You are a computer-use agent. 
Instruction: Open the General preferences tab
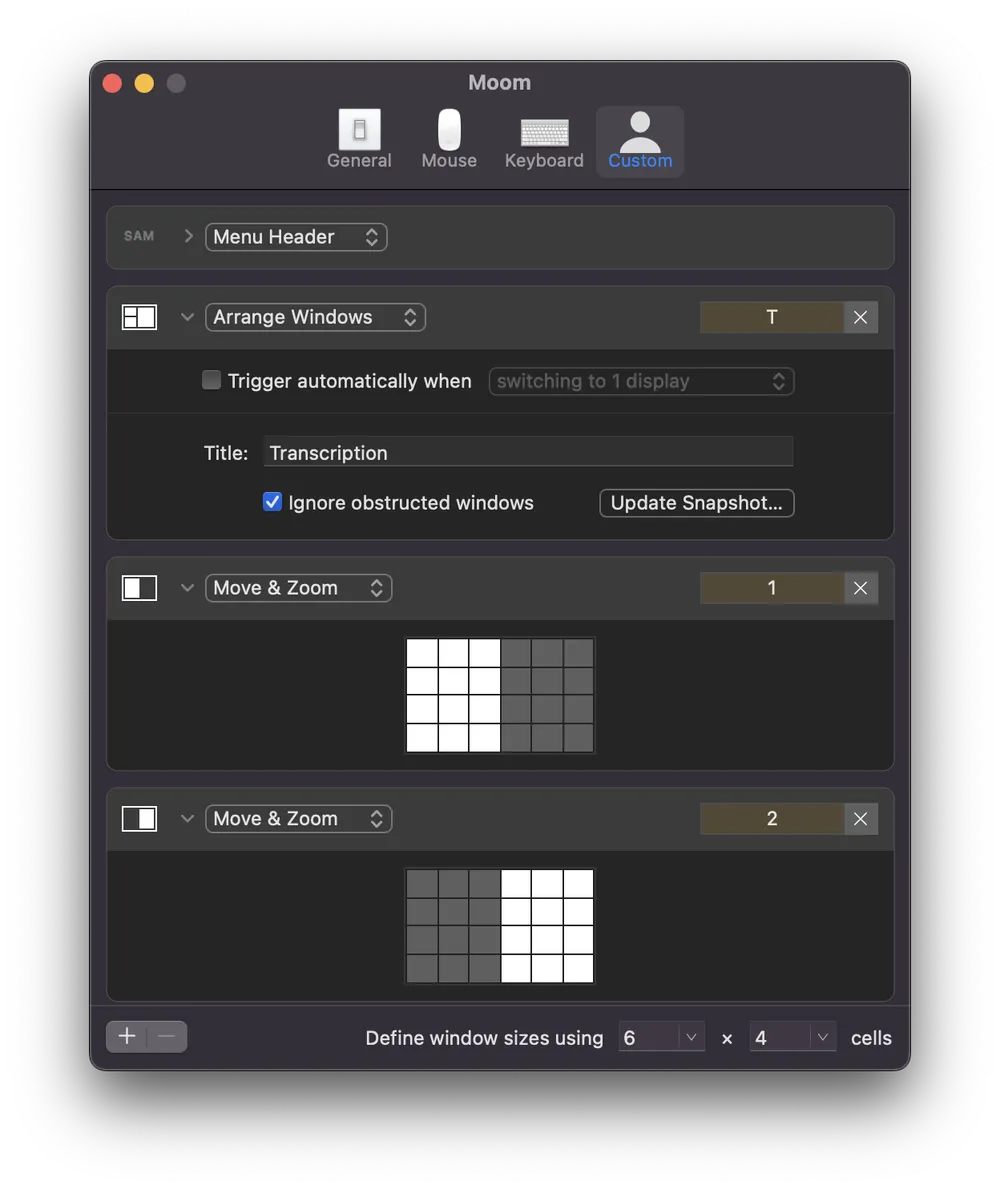click(359, 140)
